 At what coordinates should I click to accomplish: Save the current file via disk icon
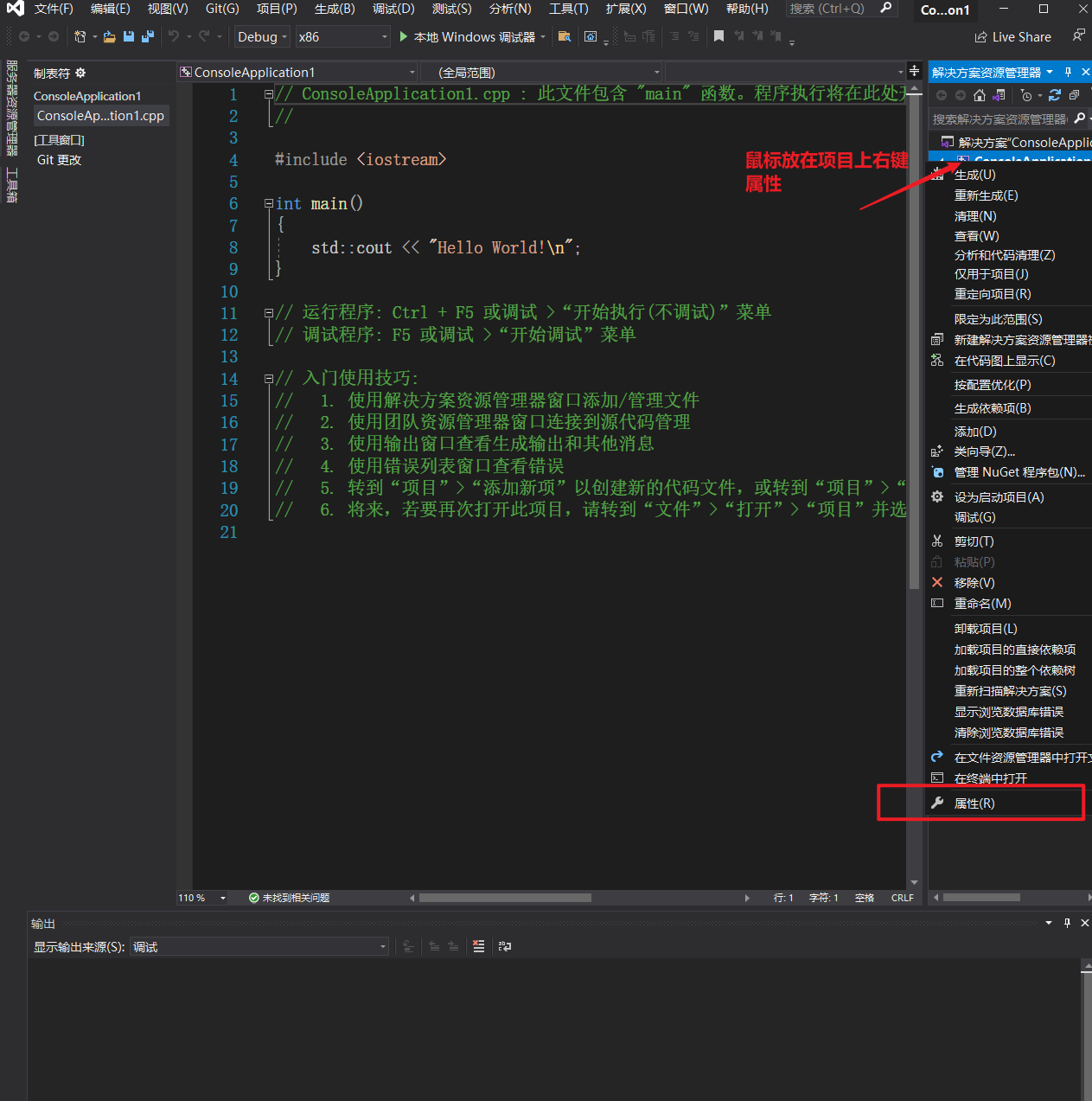[129, 36]
